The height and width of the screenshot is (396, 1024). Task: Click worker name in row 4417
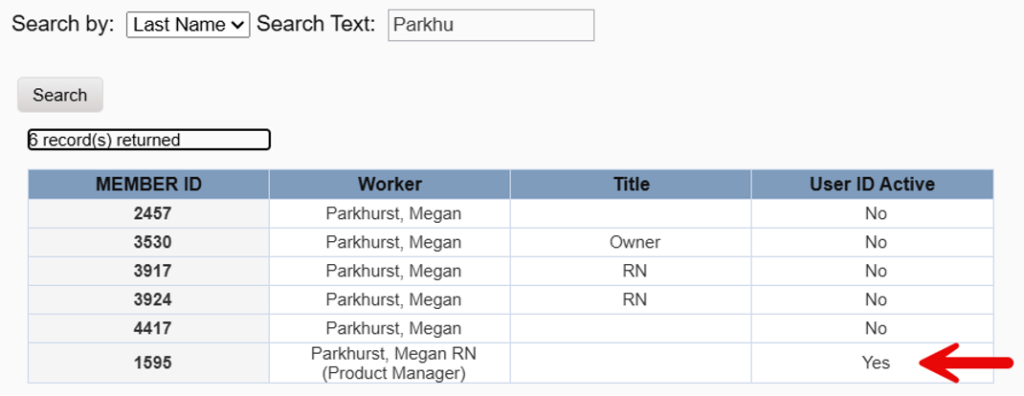click(394, 329)
